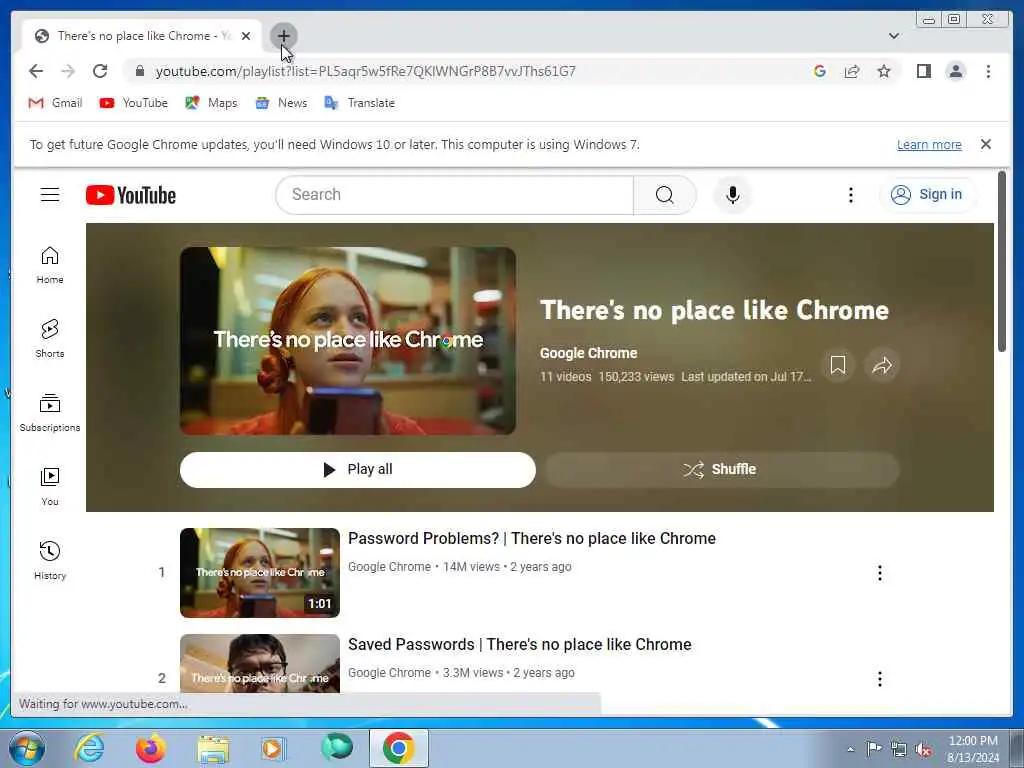The image size is (1024, 768).
Task: Go forward one page
Action: click(x=68, y=71)
